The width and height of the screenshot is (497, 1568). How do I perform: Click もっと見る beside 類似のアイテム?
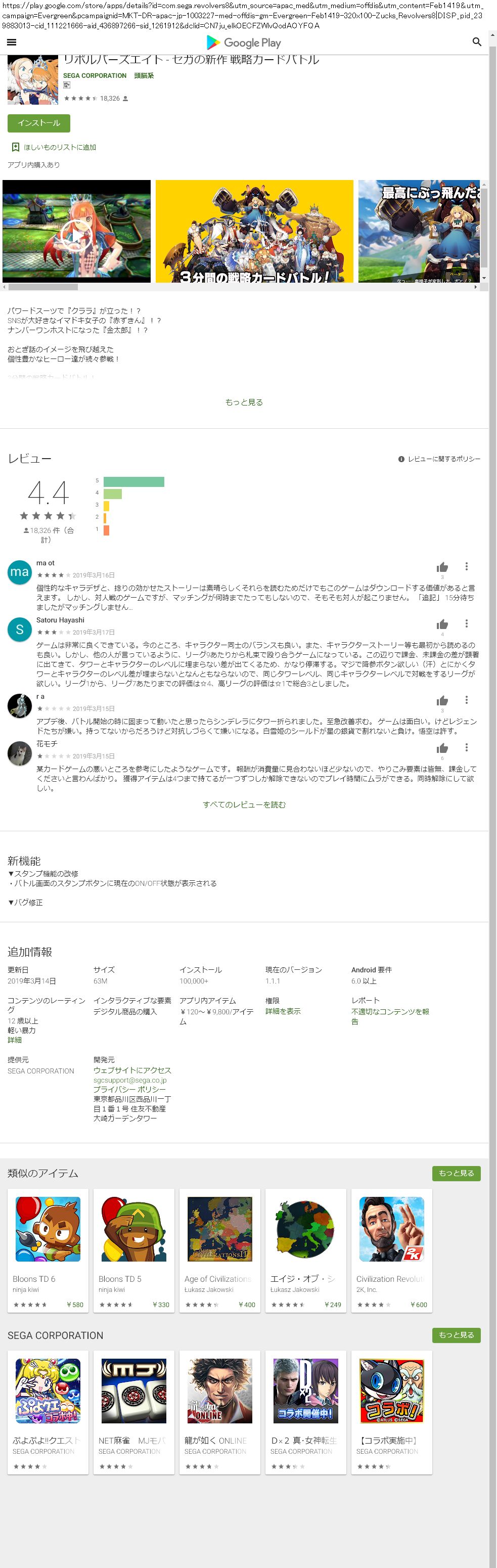[456, 1173]
